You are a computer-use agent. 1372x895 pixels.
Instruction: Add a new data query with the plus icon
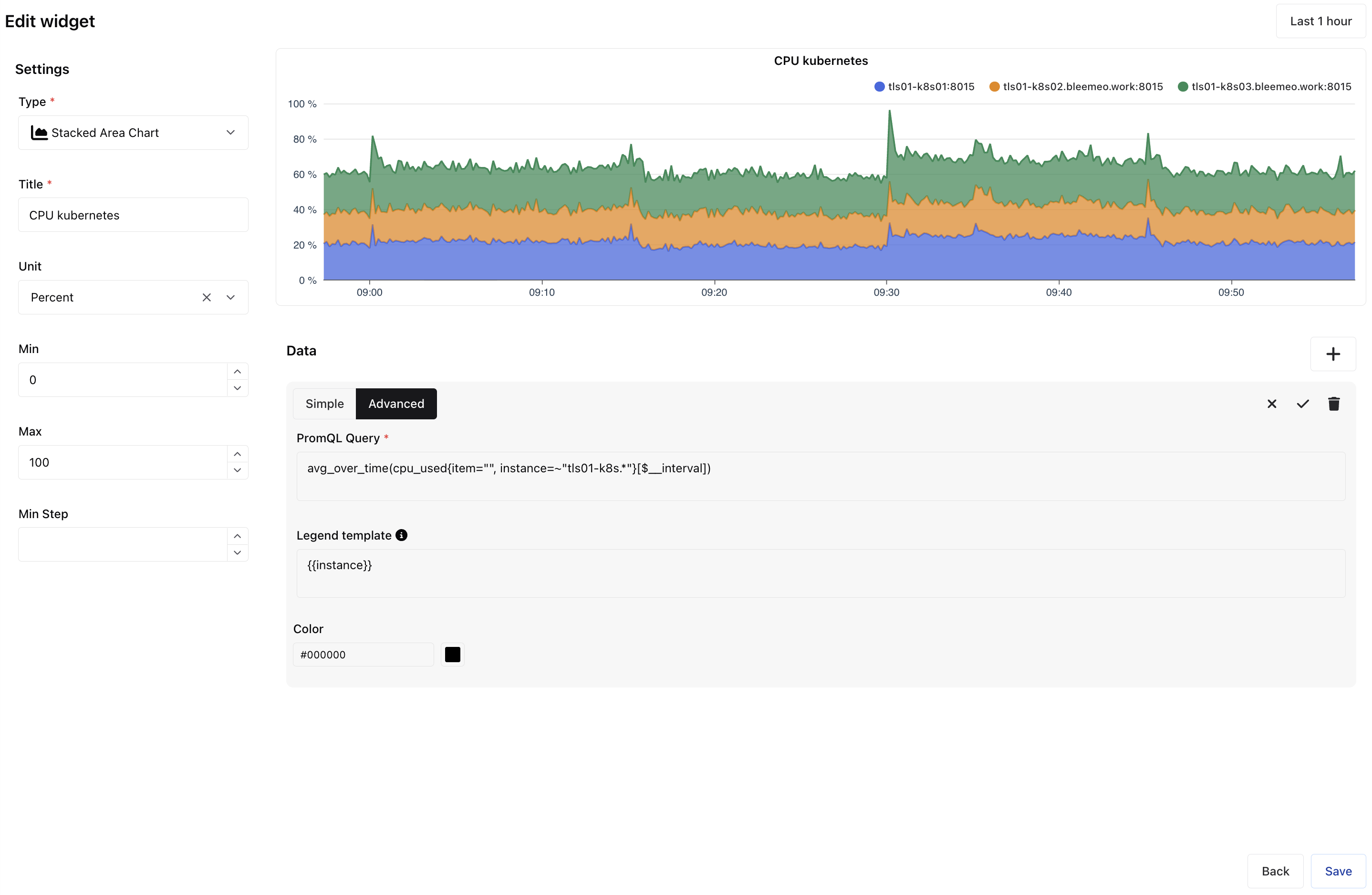[1333, 354]
